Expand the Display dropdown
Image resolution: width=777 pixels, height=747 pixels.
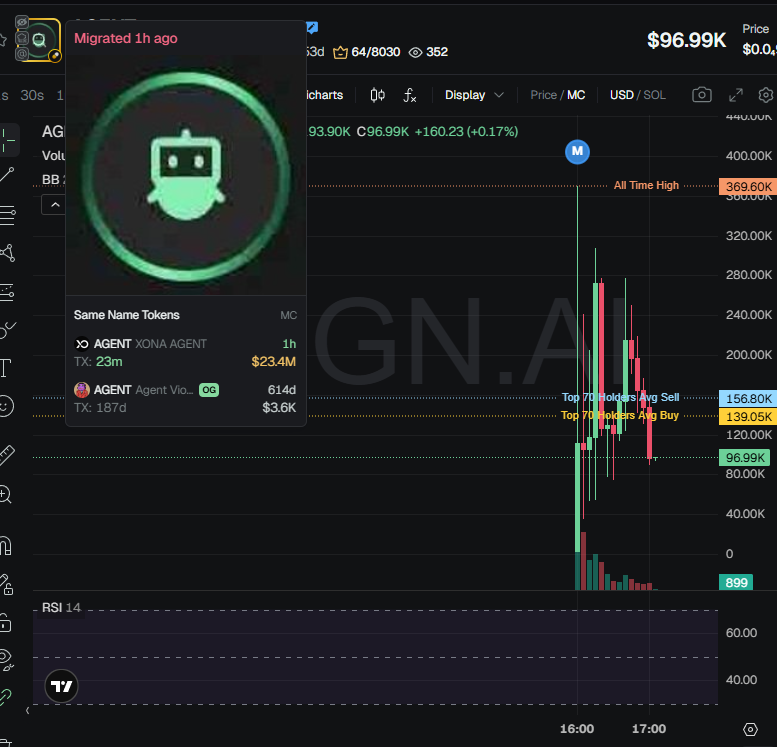point(474,95)
